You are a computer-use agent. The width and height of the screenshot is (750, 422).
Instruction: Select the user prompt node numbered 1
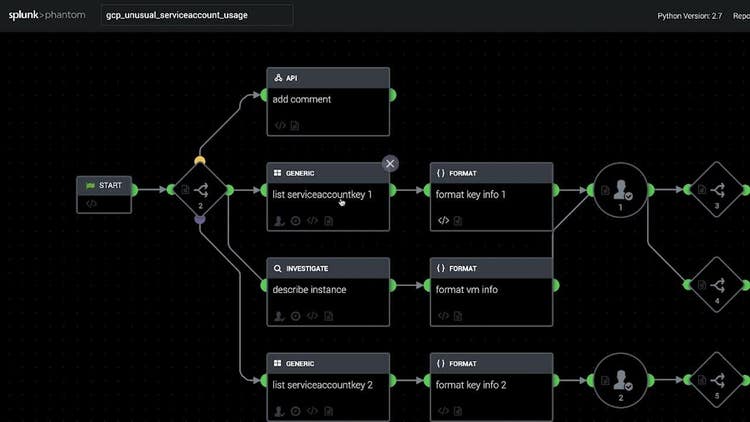[620, 189]
